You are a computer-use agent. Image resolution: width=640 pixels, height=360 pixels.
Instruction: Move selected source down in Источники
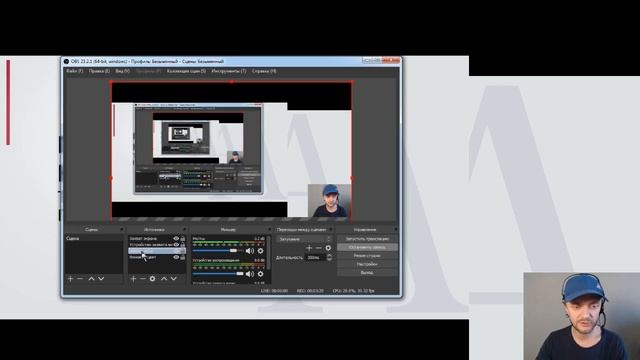pyautogui.click(x=173, y=279)
